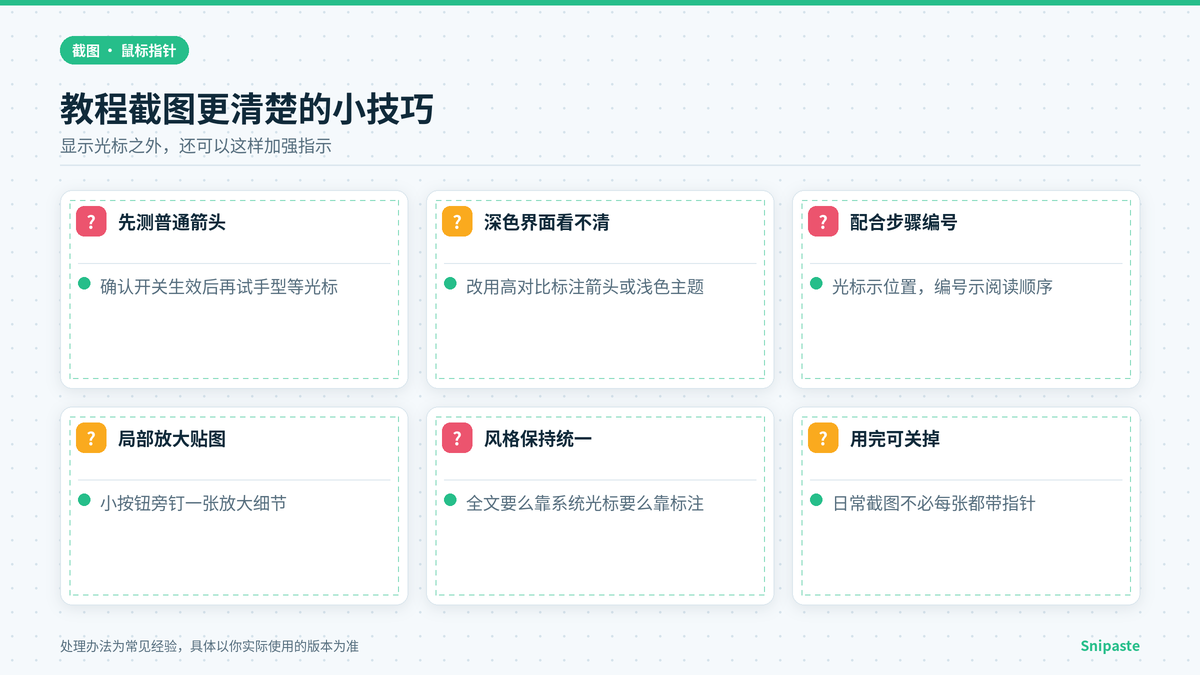The image size is (1200, 675).
Task: Click the Snipaste brand label
Action: tap(1110, 646)
